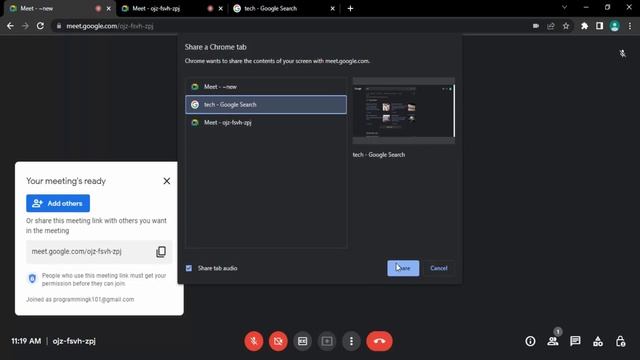Close the 'Meet - ~new' browser tab
Screen dimensions: 640x360
click(109, 8)
